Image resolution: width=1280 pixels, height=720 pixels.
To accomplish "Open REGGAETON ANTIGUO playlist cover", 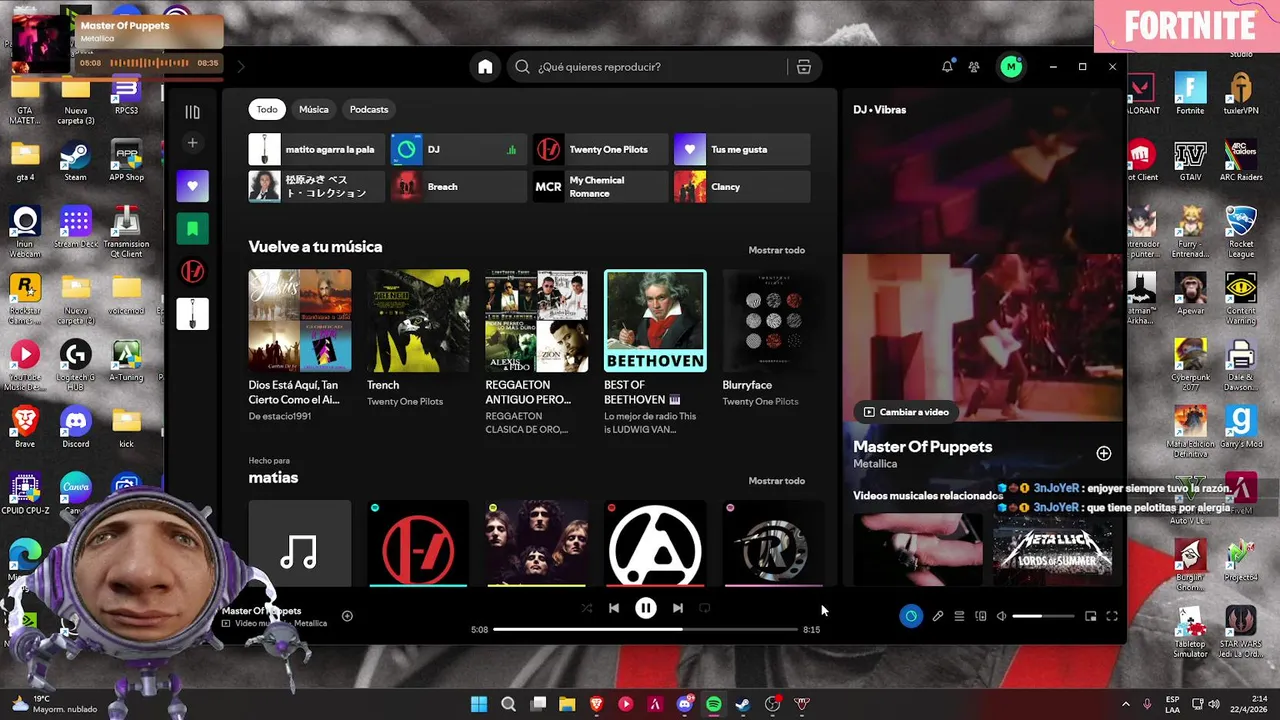I will click(536, 320).
